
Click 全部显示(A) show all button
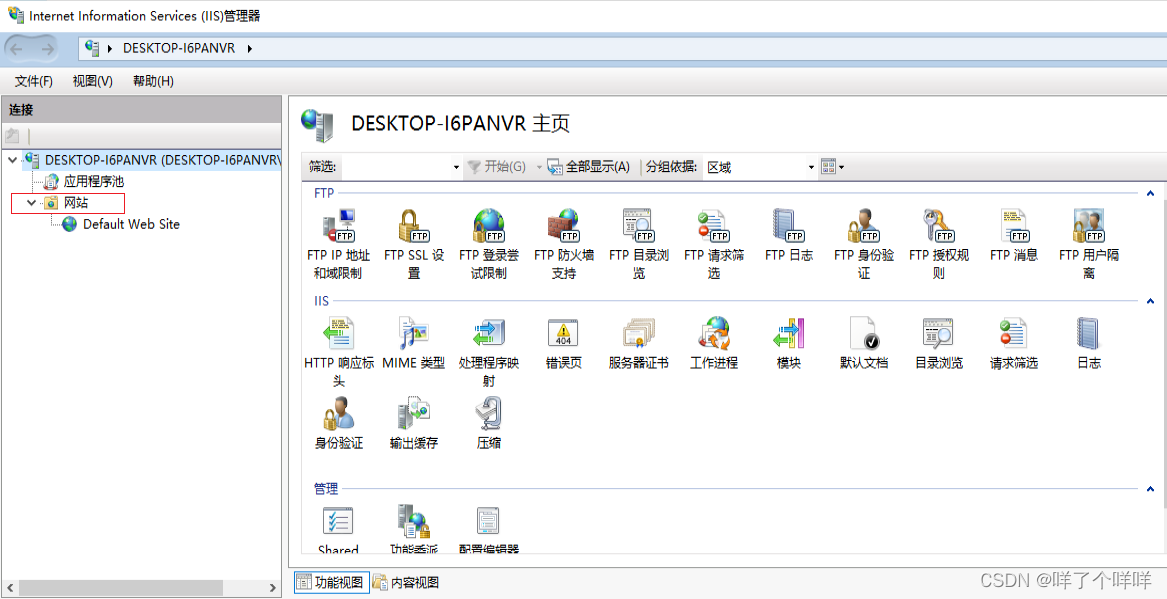tap(589, 167)
